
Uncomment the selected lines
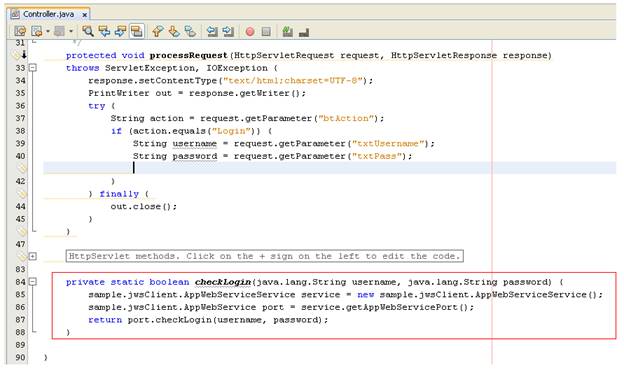tap(304, 31)
